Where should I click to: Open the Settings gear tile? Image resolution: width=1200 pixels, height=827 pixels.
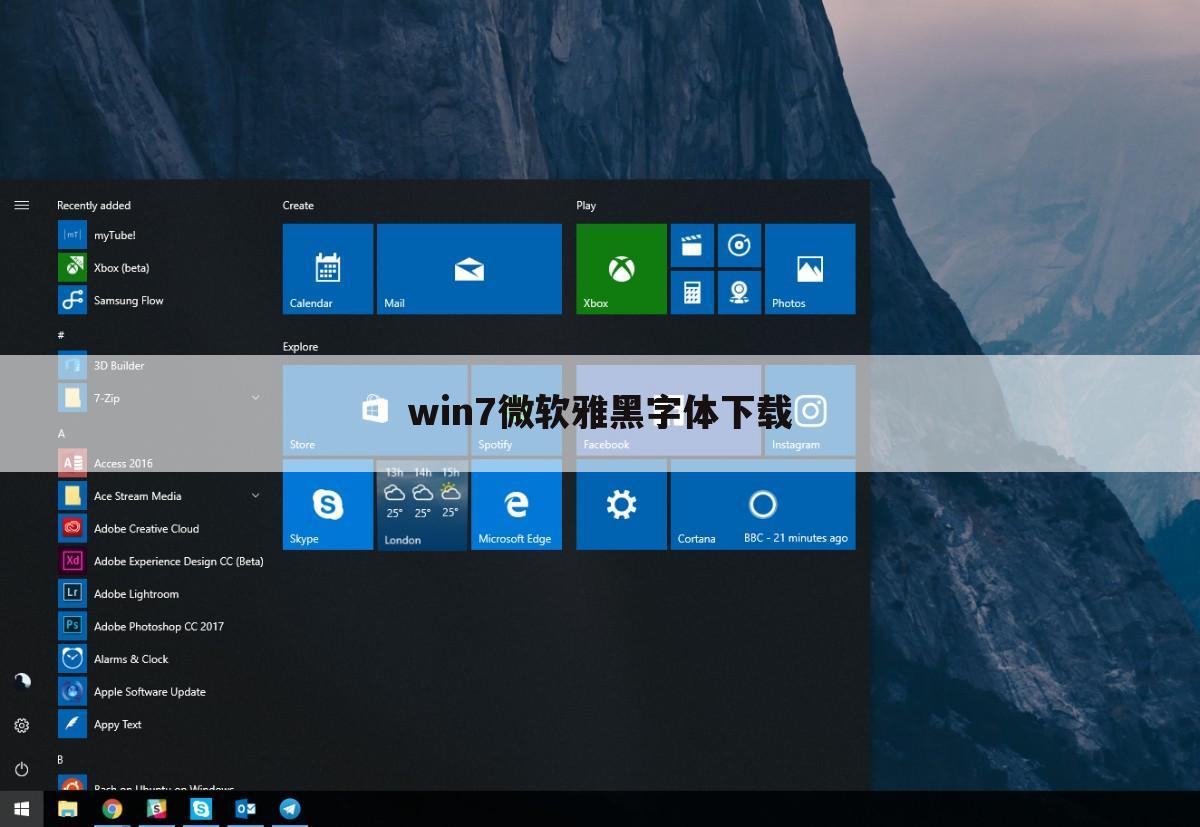621,504
